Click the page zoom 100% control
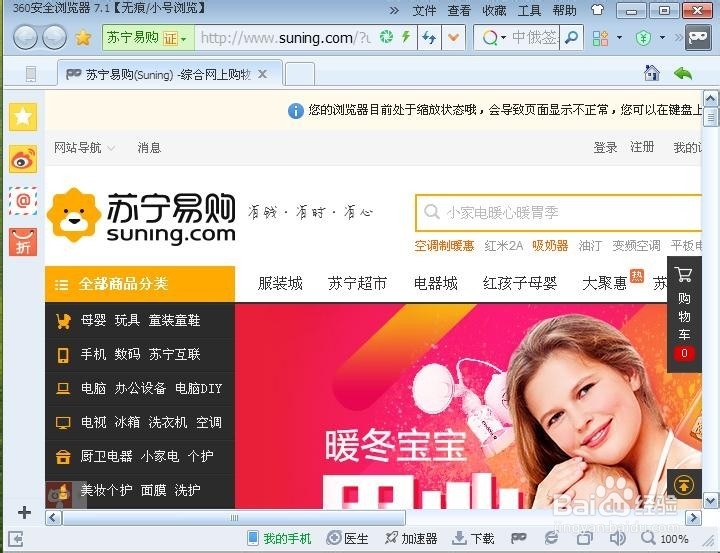The width and height of the screenshot is (720, 553). [665, 538]
